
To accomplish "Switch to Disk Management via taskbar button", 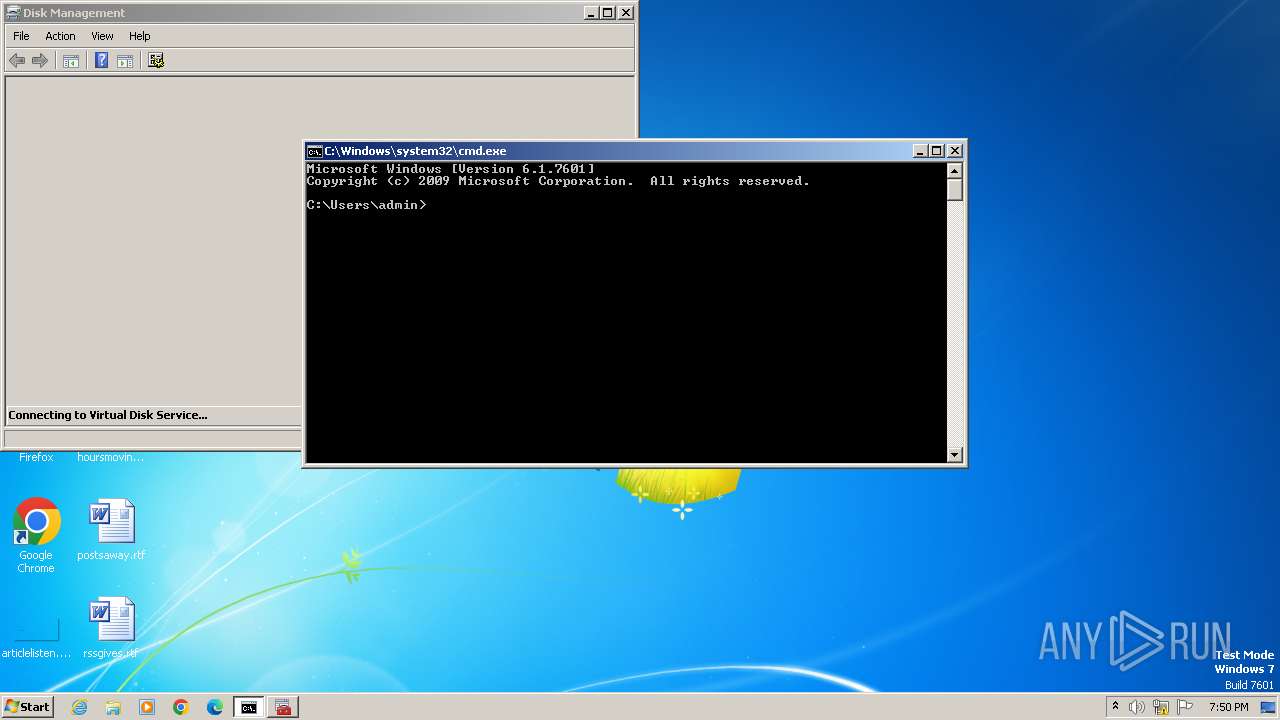I will click(283, 707).
